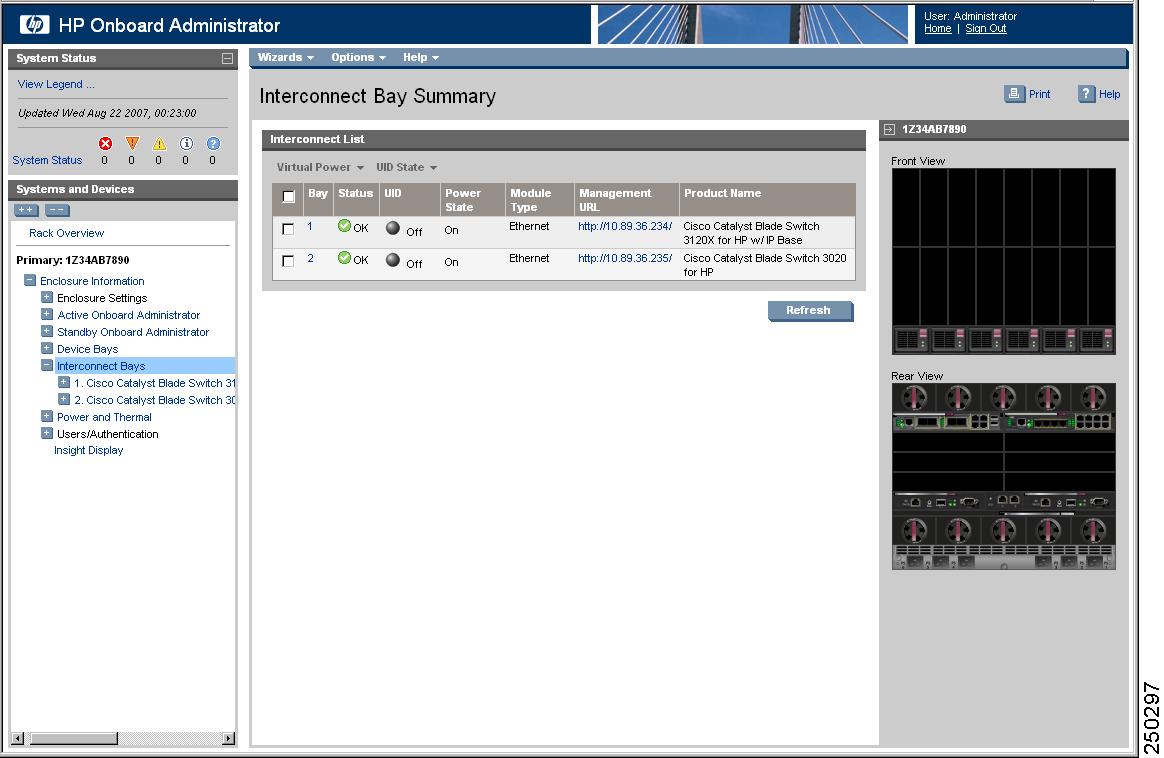The height and width of the screenshot is (758, 1164).
Task: Select Insight Display in the tree
Action: (x=89, y=451)
